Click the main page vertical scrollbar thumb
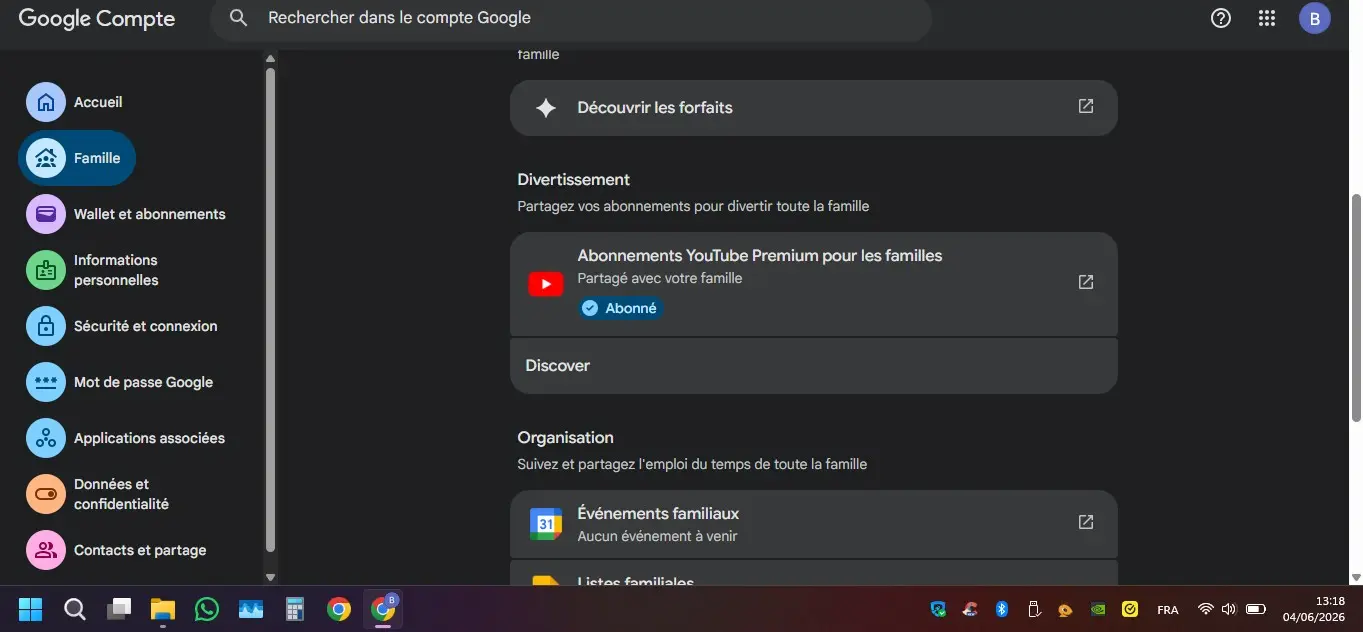The width and height of the screenshot is (1363, 632). tap(1356, 308)
